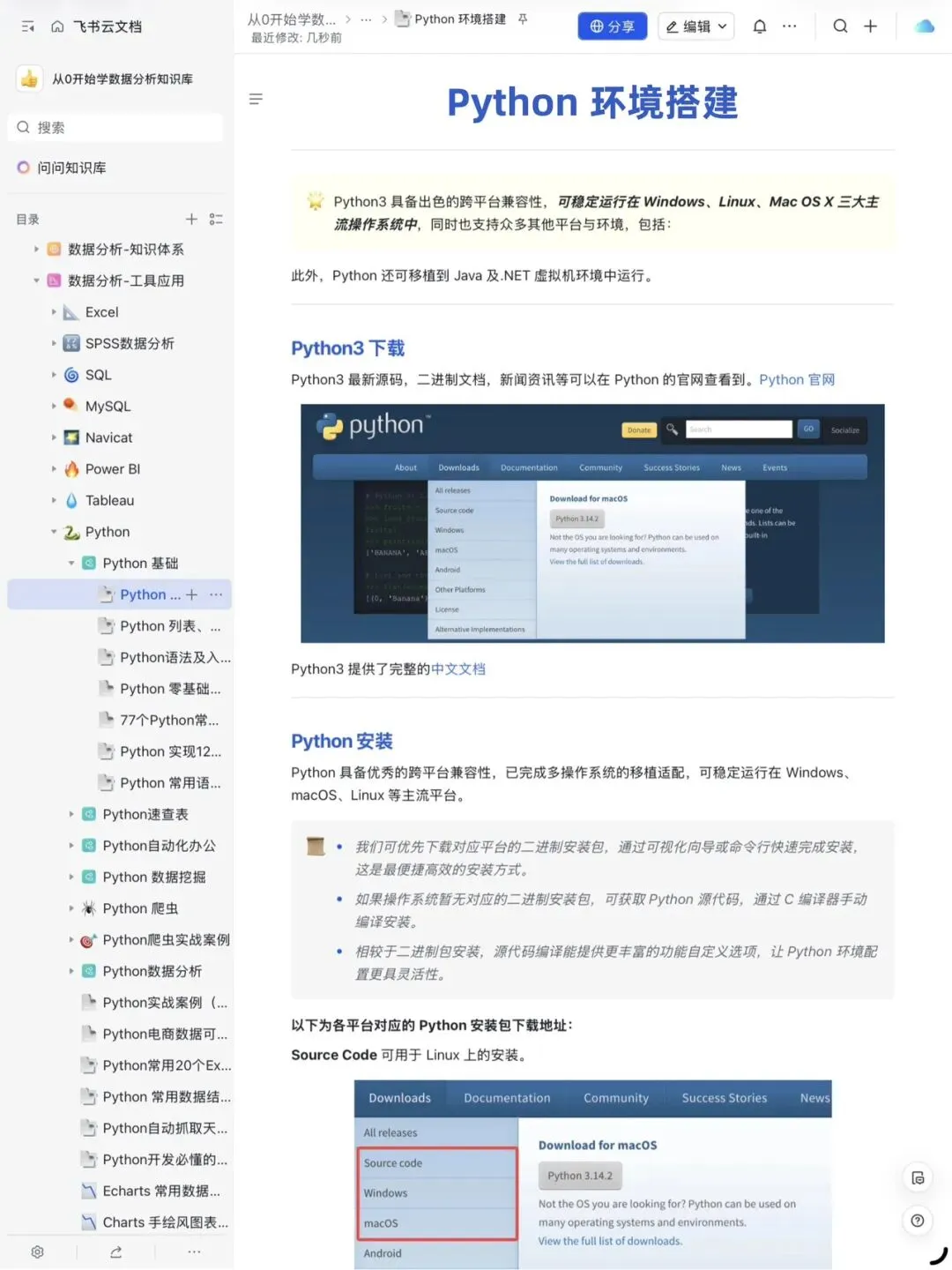
Task: Focus the sidebar 搜索 field
Action: click(115, 127)
